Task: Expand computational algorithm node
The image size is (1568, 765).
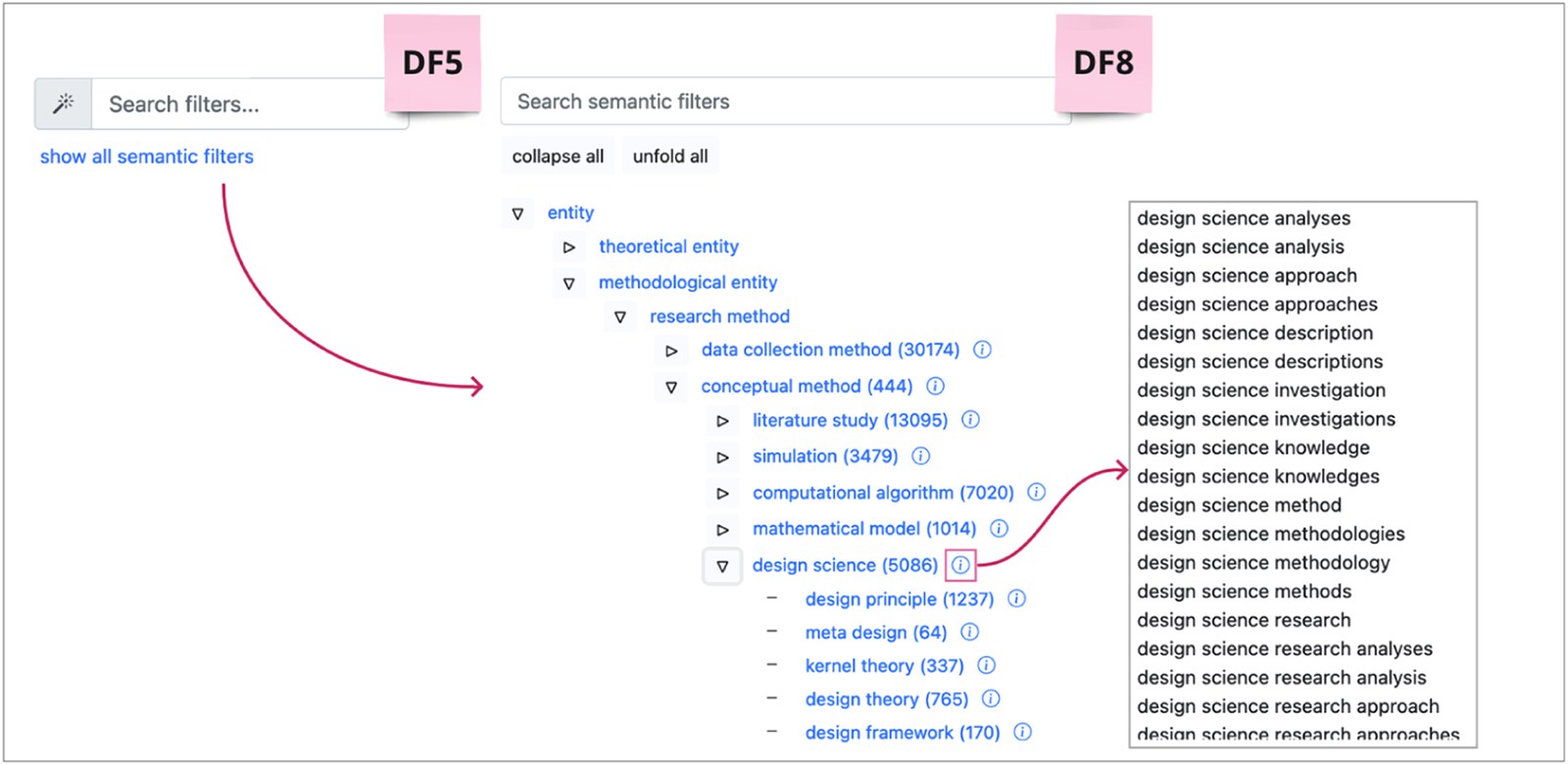Action: [x=722, y=494]
